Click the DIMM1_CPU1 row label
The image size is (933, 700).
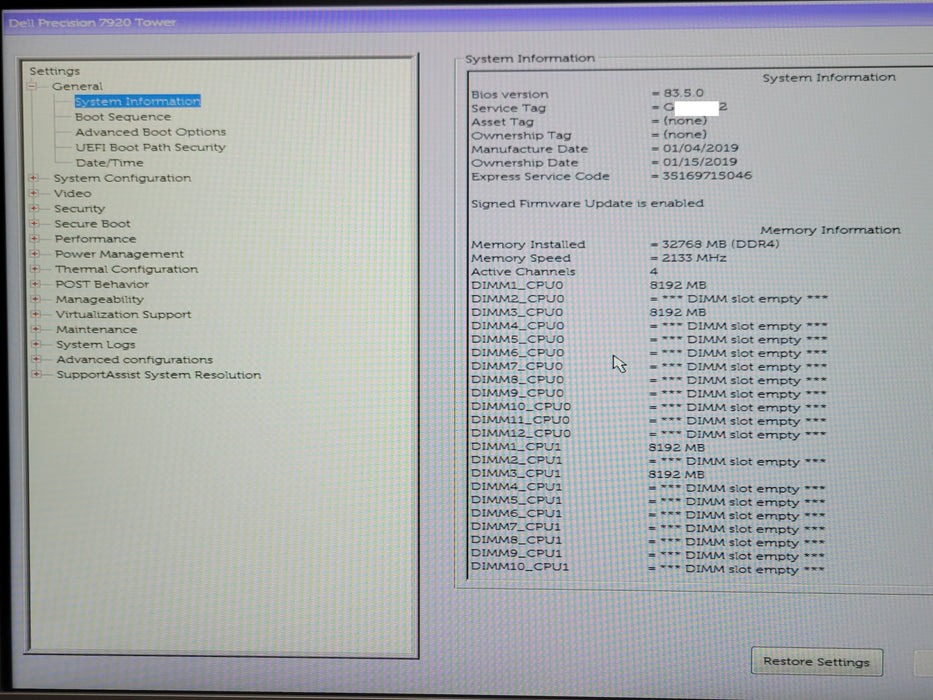point(516,446)
